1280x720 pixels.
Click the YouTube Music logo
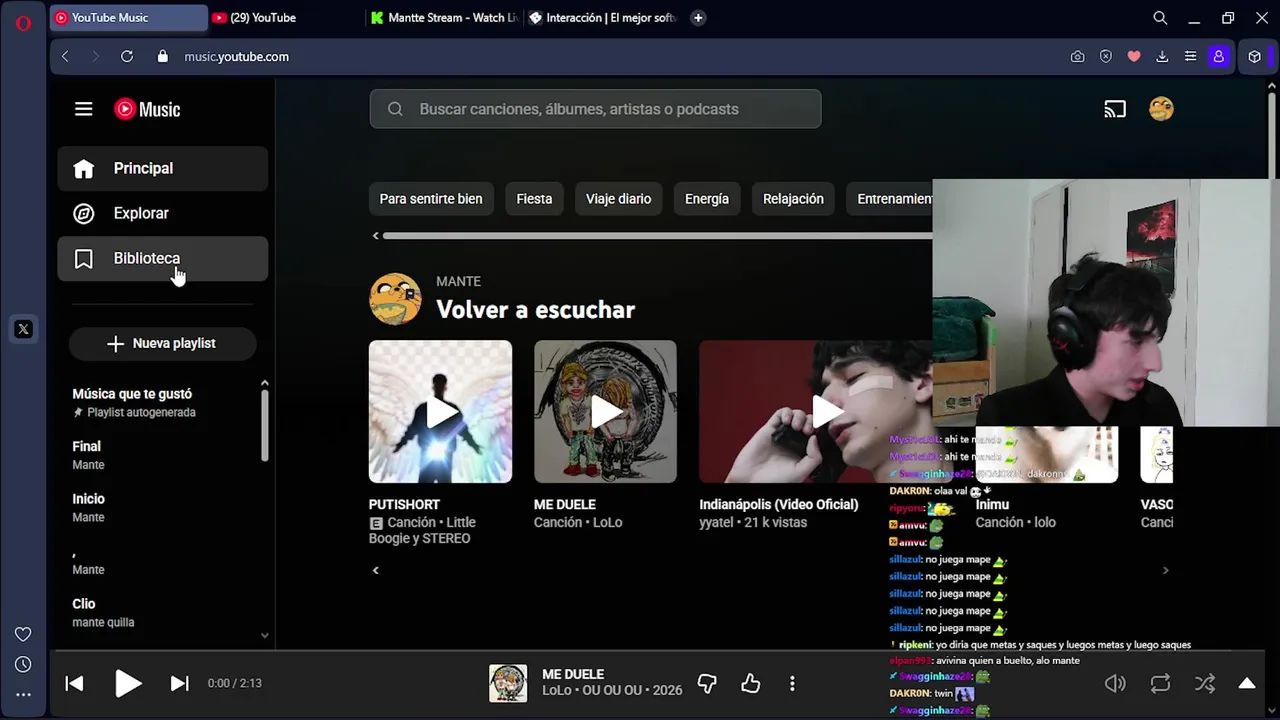click(x=147, y=110)
